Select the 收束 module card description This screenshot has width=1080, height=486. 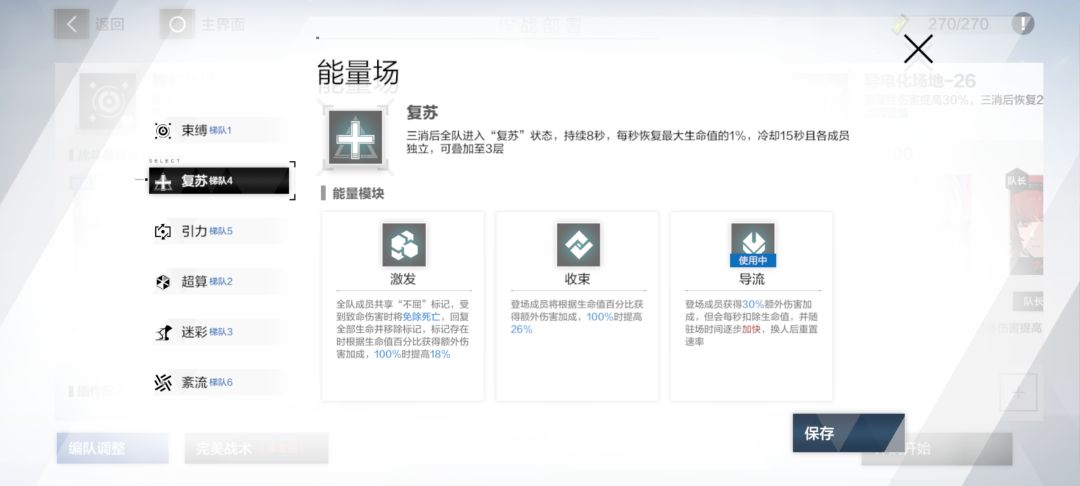coord(577,317)
